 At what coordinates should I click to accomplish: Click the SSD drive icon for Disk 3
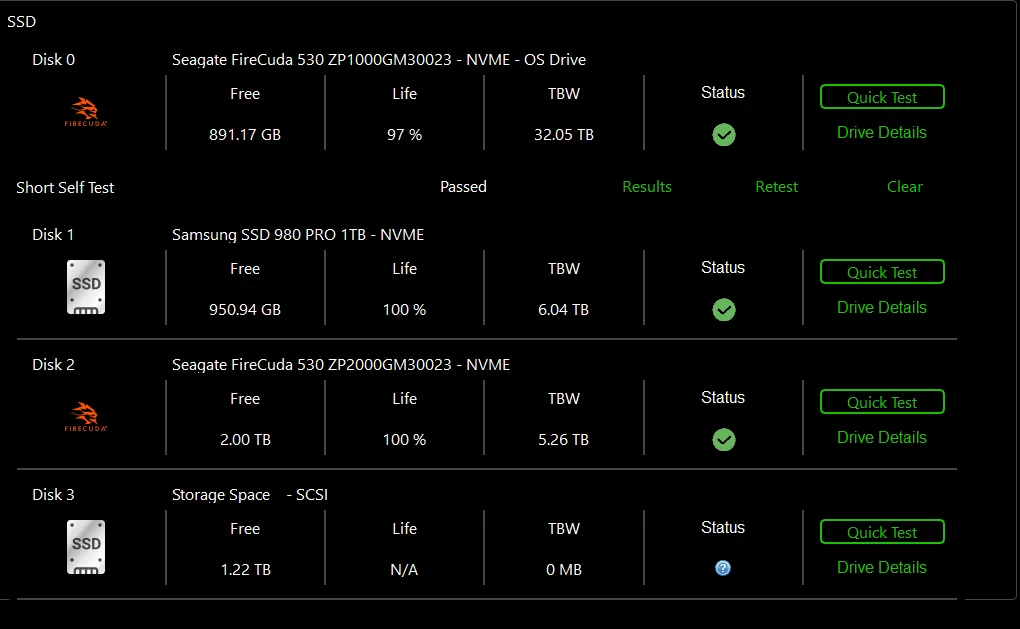coord(86,547)
